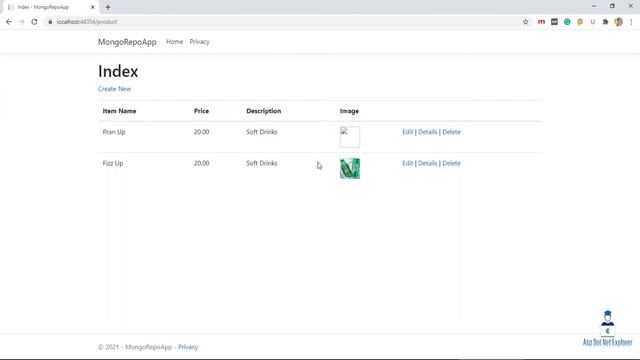This screenshot has width=640, height=360.
Task: Select the 'Description' column header
Action: coord(264,111)
